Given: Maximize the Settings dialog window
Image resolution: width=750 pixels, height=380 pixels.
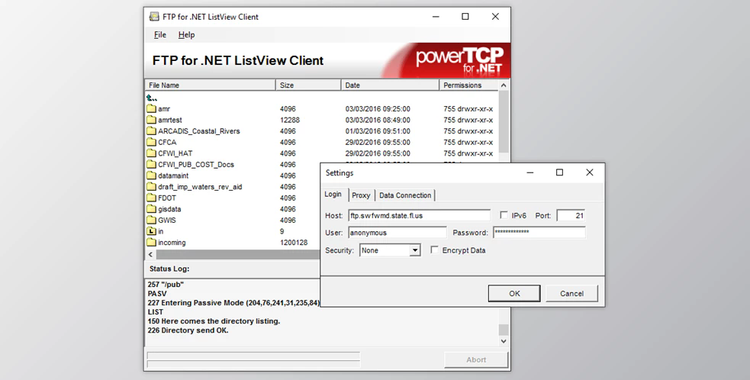Looking at the screenshot, I should pyautogui.click(x=559, y=173).
